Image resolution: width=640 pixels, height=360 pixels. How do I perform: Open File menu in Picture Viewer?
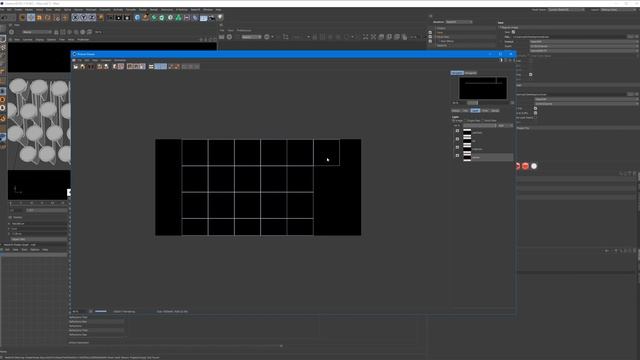click(x=80, y=60)
